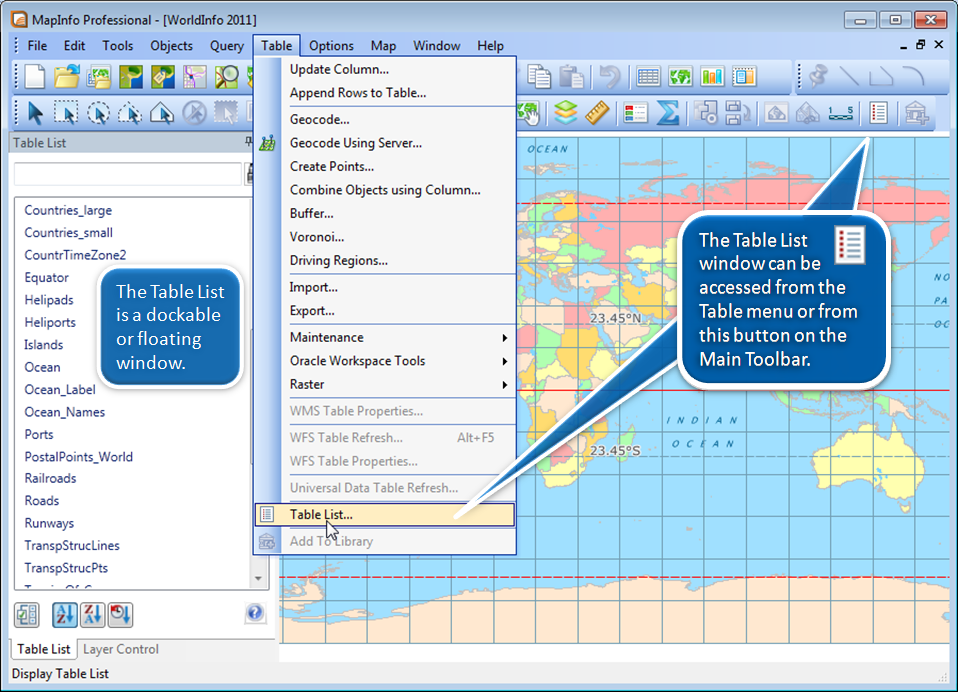Screen dimensions: 958x692
Task: Select the Polygon Select tool
Action: [x=130, y=113]
